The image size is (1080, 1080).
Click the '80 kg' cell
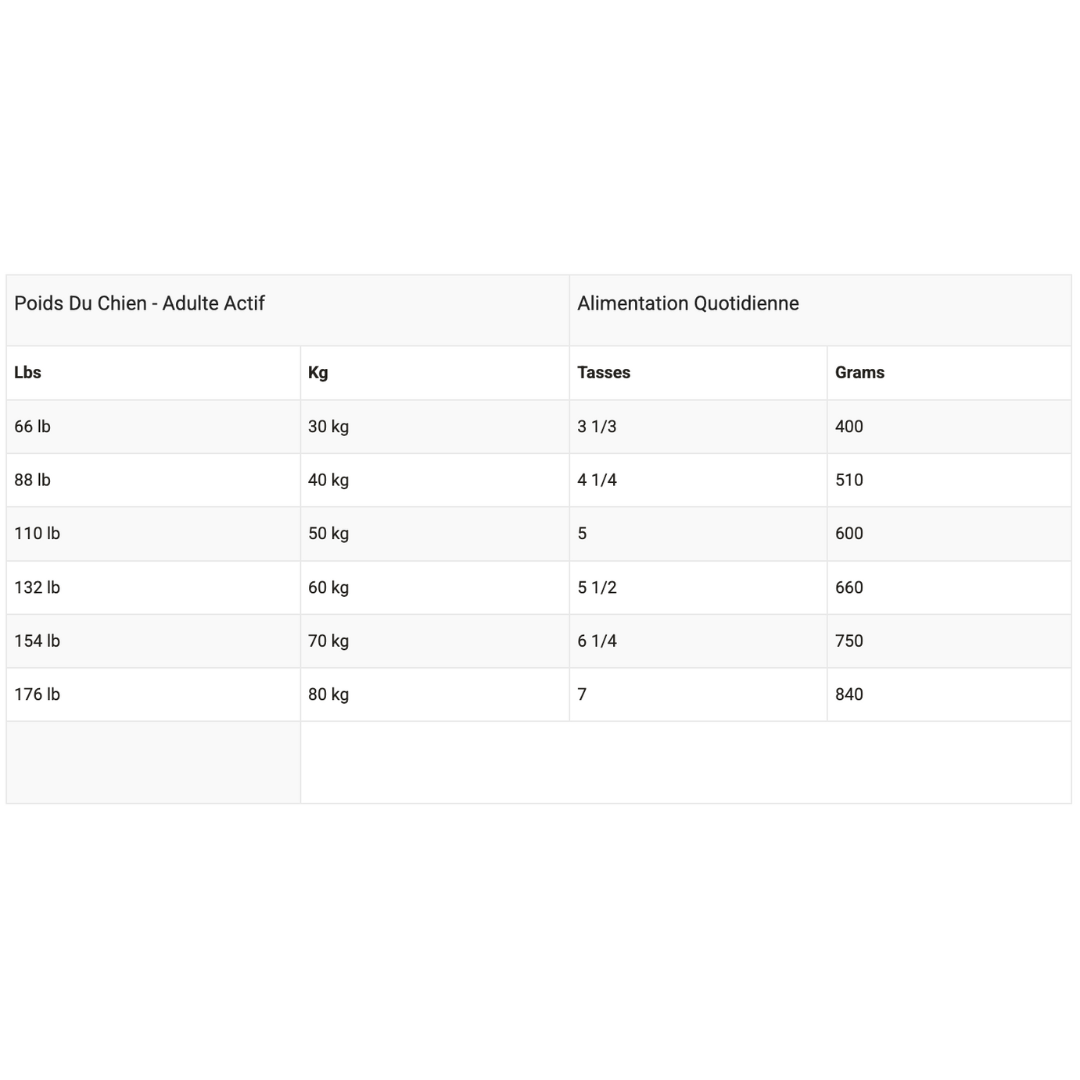pos(435,695)
